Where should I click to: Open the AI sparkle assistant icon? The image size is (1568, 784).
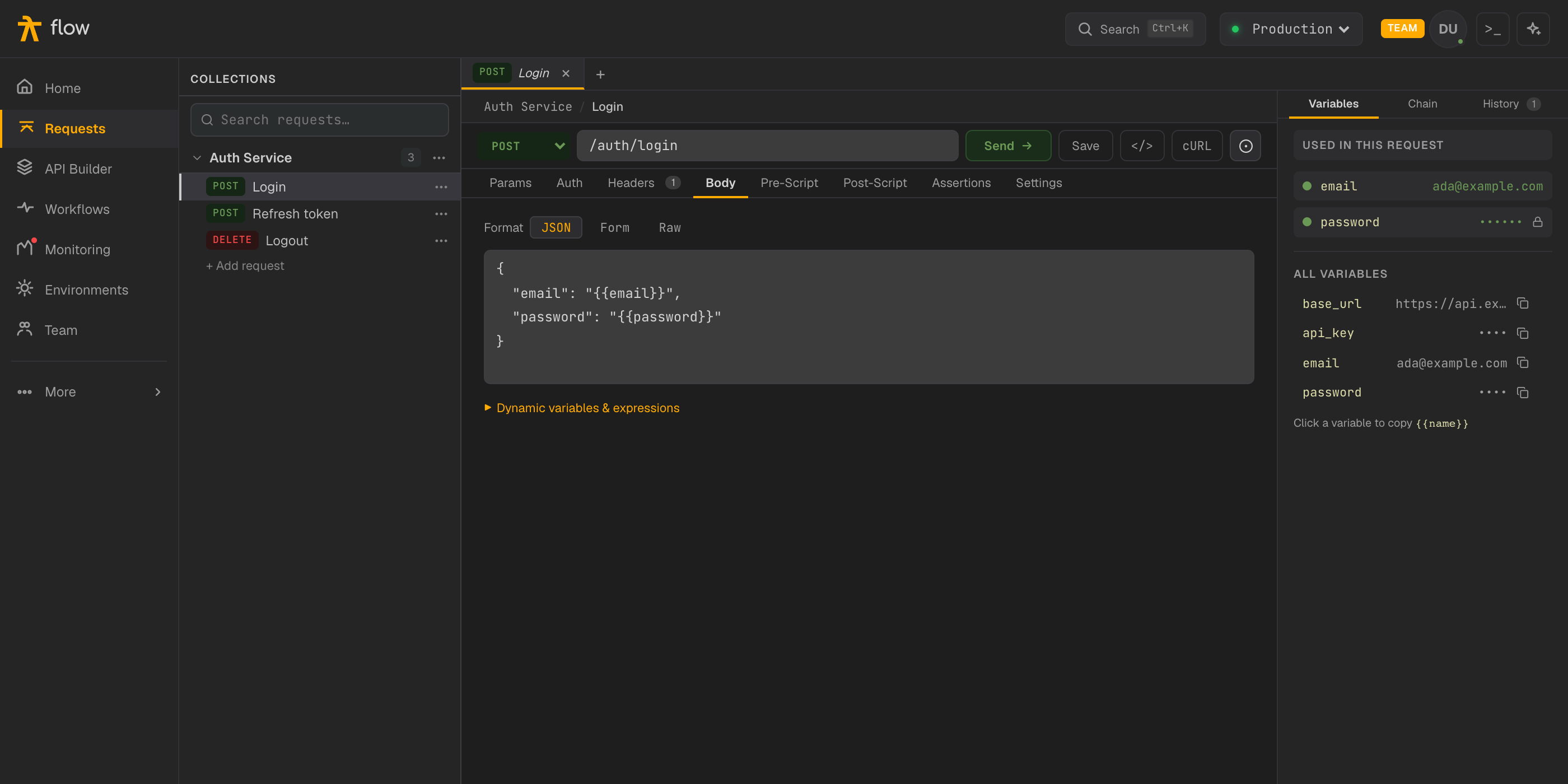(x=1533, y=29)
